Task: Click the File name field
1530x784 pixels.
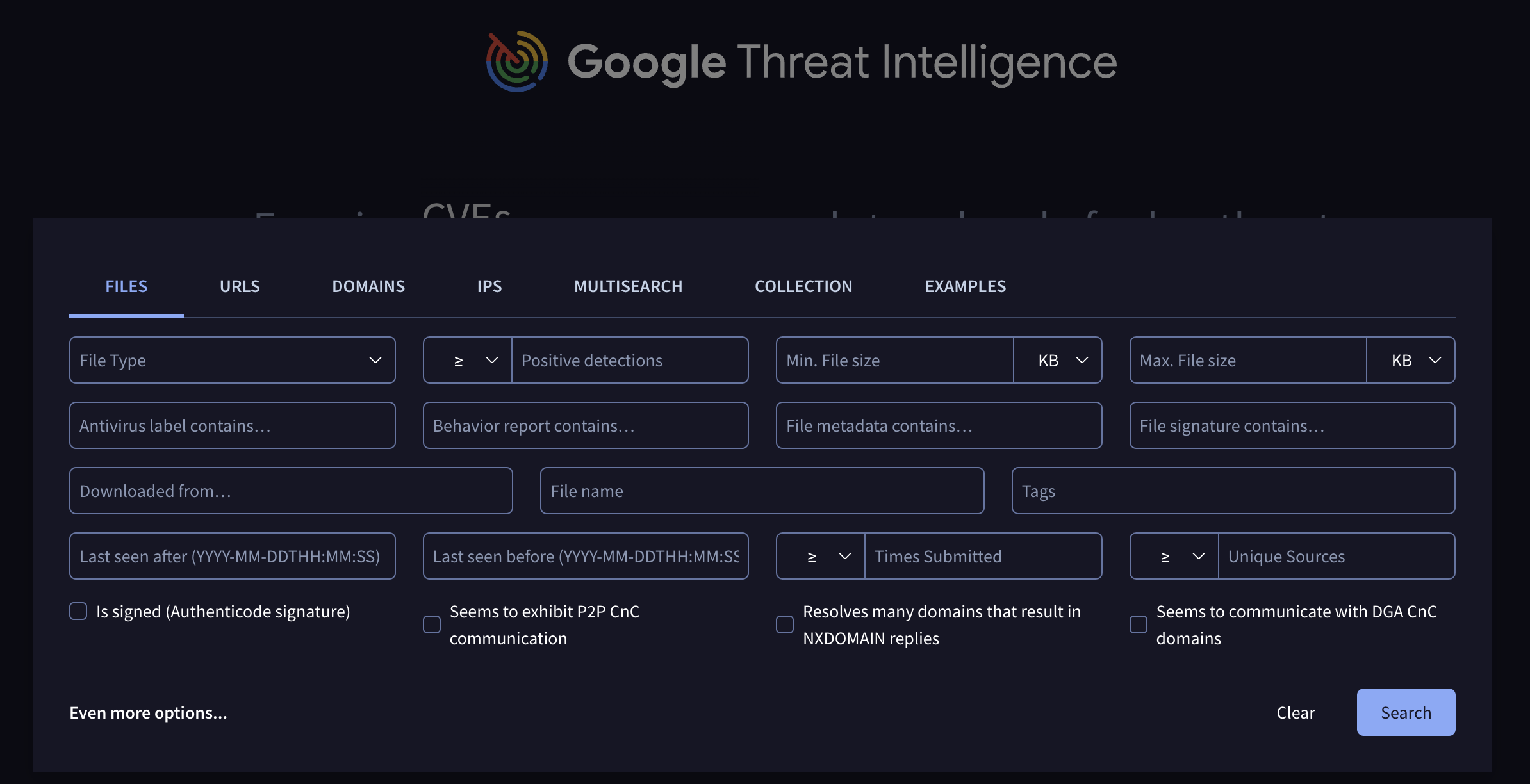Action: pyautogui.click(x=762, y=491)
